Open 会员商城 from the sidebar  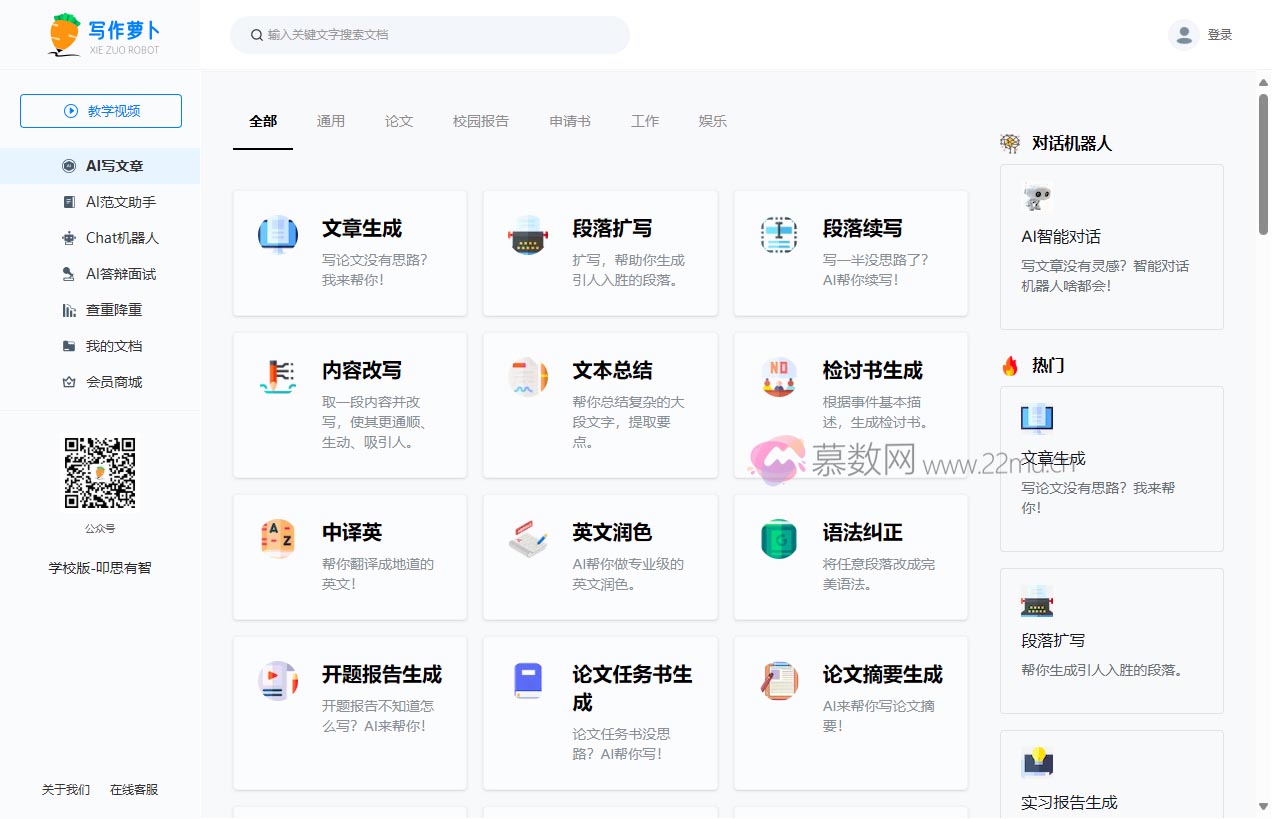click(114, 382)
